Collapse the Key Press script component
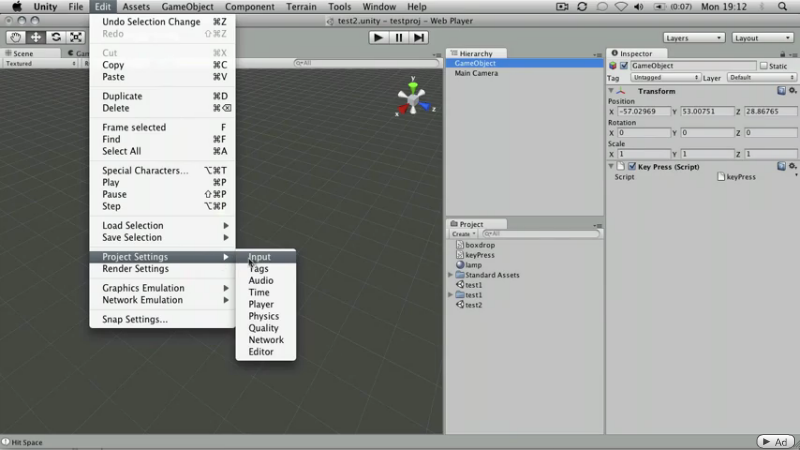The image size is (800, 450). 611,166
